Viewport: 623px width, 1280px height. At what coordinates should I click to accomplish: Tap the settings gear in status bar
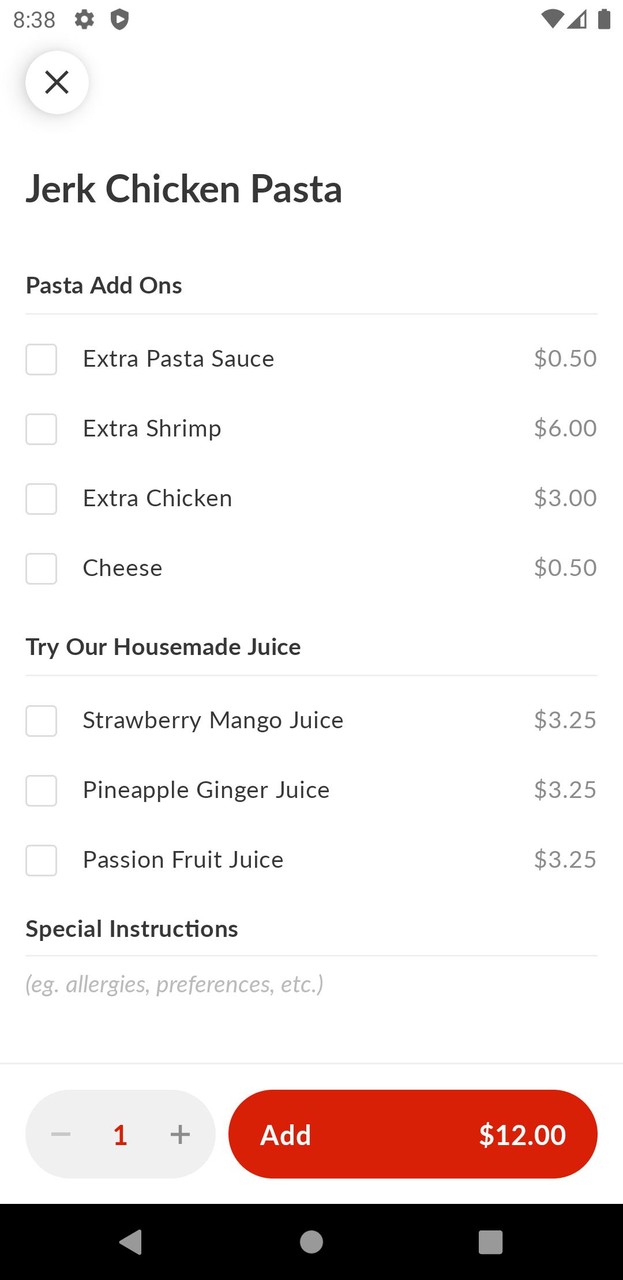coord(85,19)
